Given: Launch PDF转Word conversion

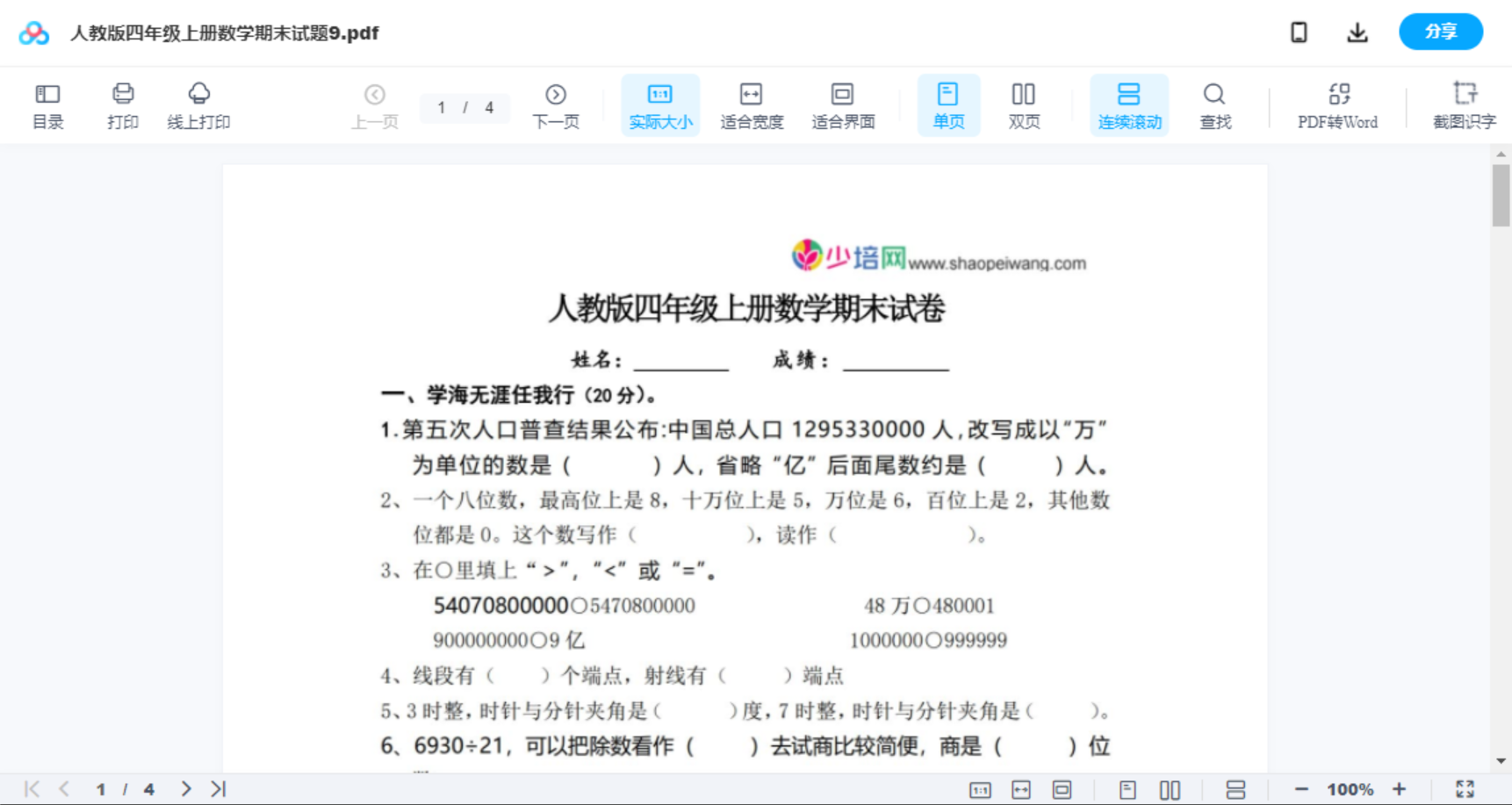Looking at the screenshot, I should pos(1337,104).
